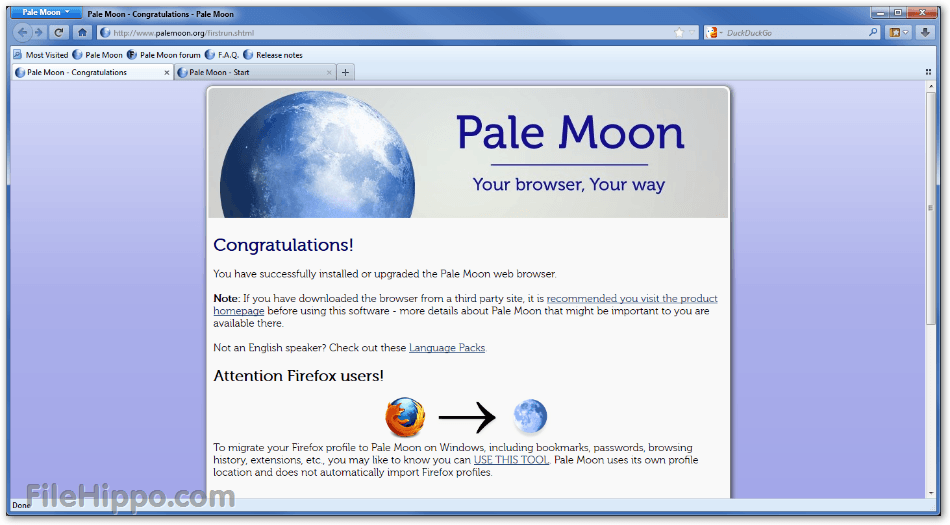Click the Firefox logo image

point(405,417)
